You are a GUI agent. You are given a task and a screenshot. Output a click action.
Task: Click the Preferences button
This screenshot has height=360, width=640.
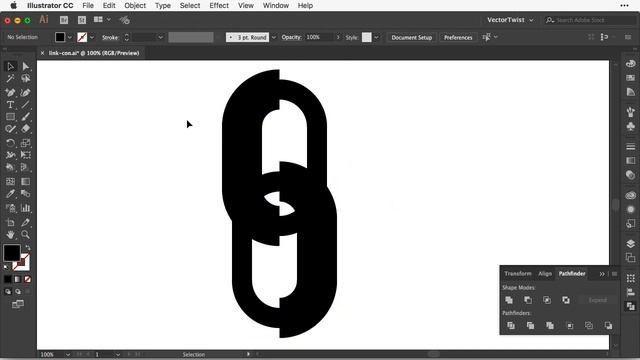pos(458,37)
